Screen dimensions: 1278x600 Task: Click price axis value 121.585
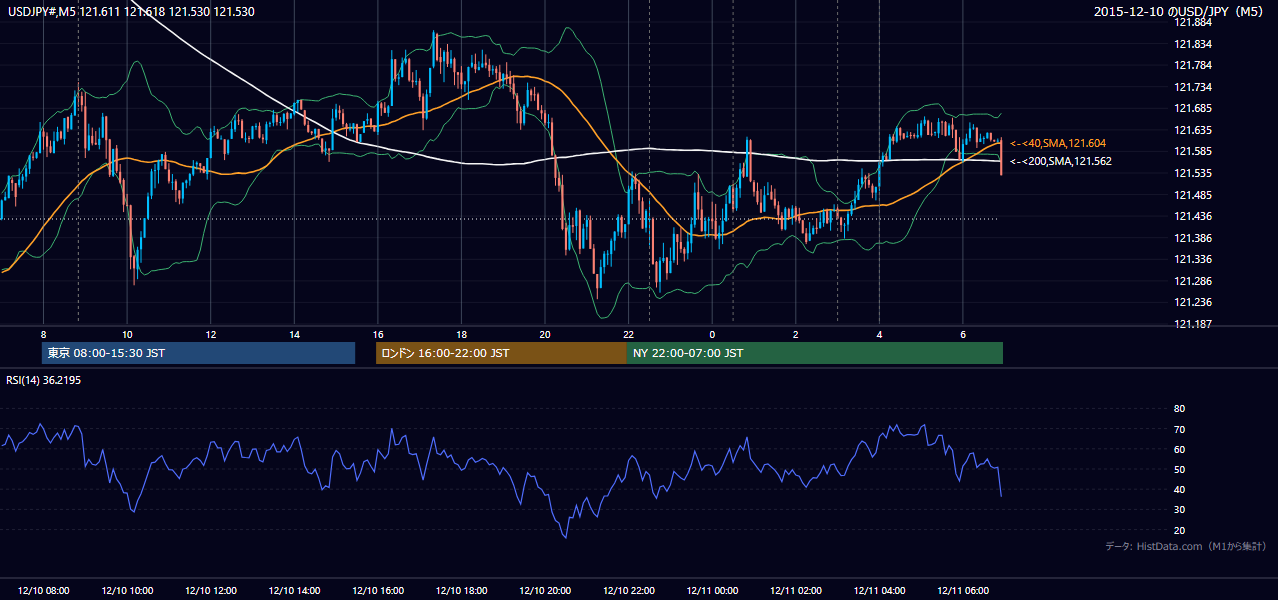click(x=1194, y=152)
